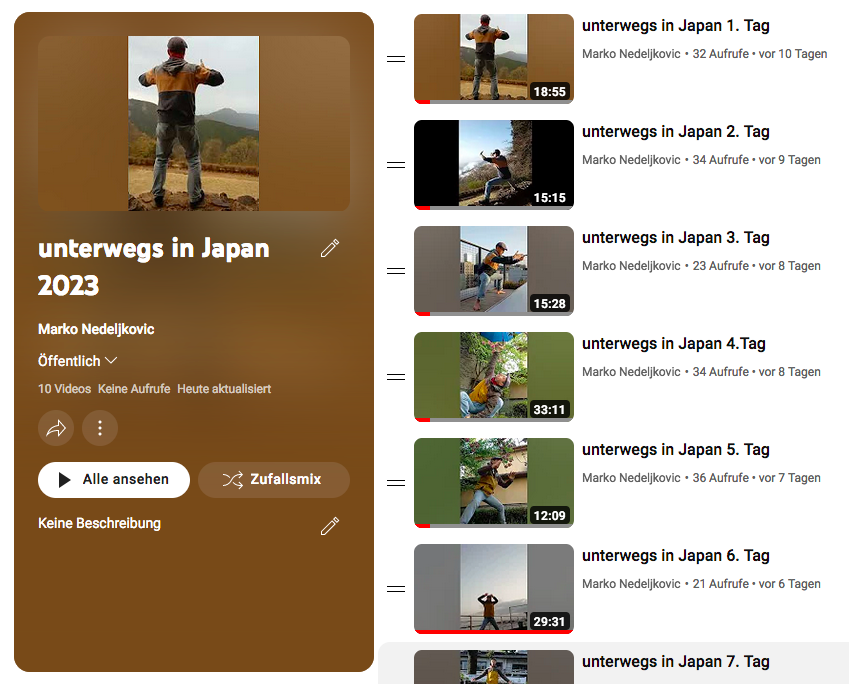The width and height of the screenshot is (849, 684).
Task: Click the 10 Videos count text
Action: tap(64, 389)
